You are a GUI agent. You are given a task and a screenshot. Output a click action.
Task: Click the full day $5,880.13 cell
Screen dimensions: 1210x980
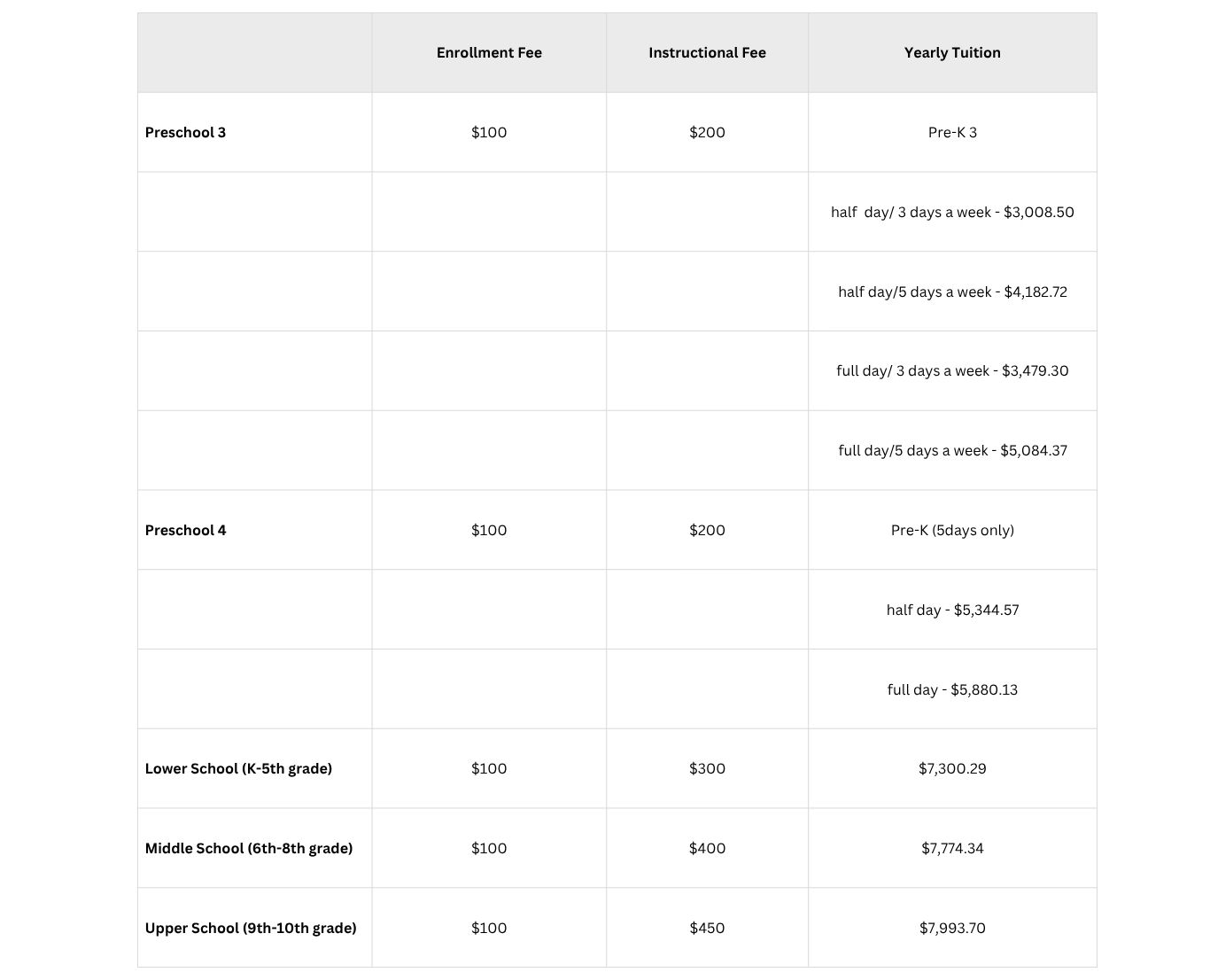tap(952, 689)
